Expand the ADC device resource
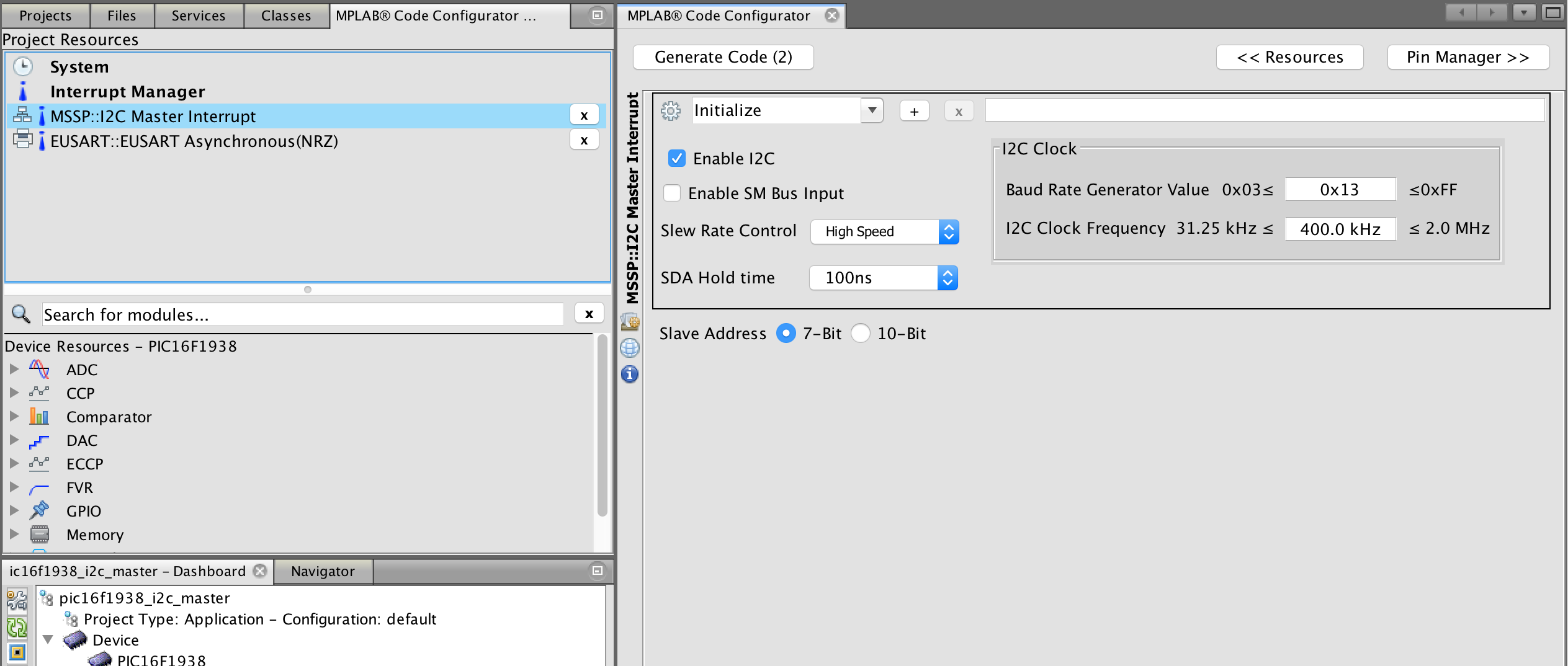This screenshot has height=666, width=1568. [x=14, y=369]
